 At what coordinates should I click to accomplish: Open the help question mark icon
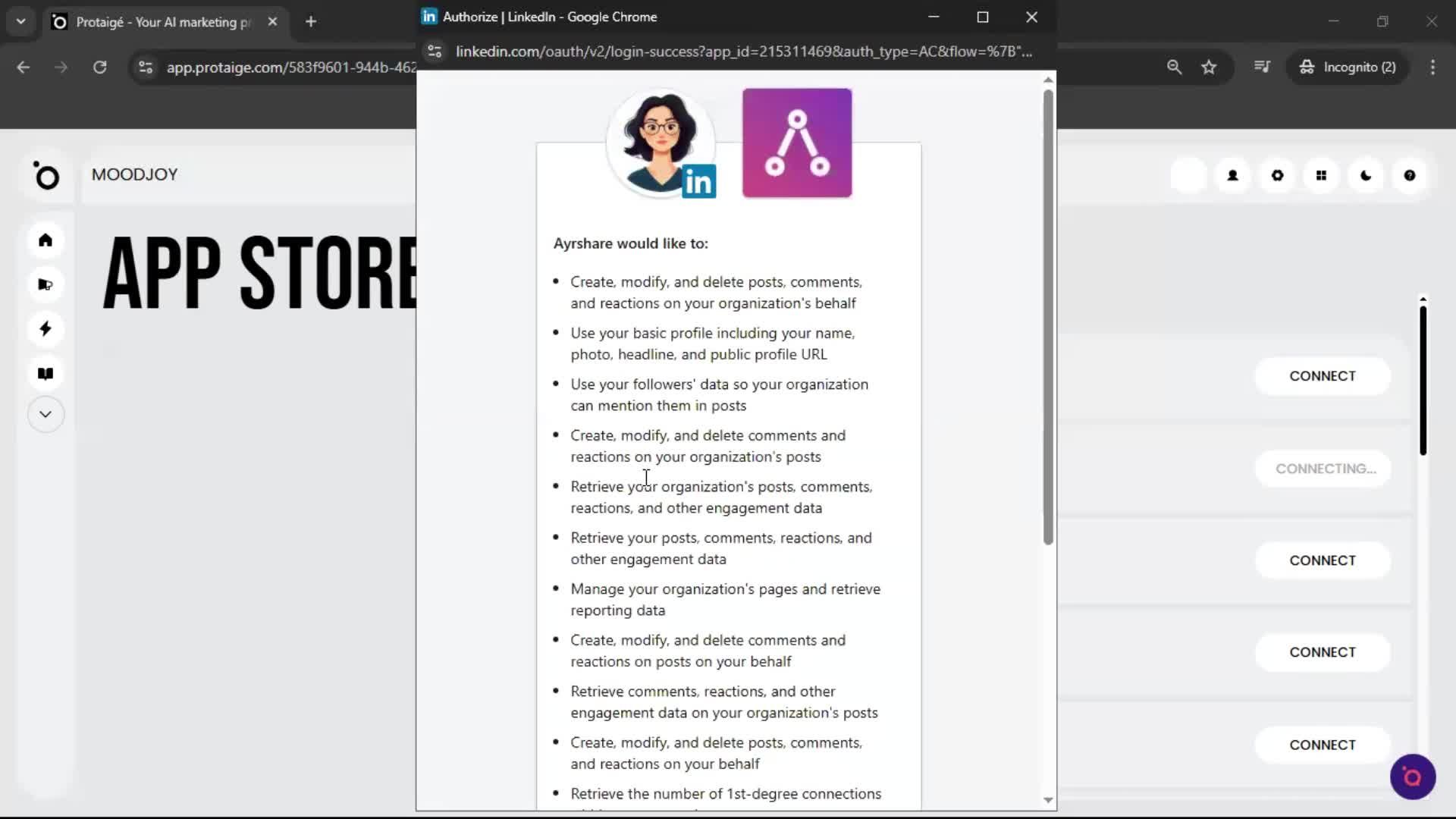point(1410,175)
